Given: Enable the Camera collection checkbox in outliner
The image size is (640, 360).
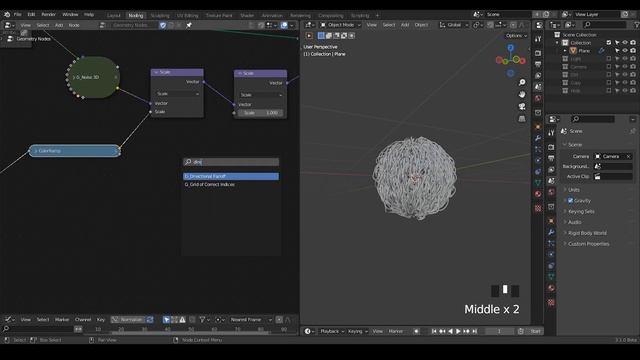Looking at the screenshot, I should (609, 67).
